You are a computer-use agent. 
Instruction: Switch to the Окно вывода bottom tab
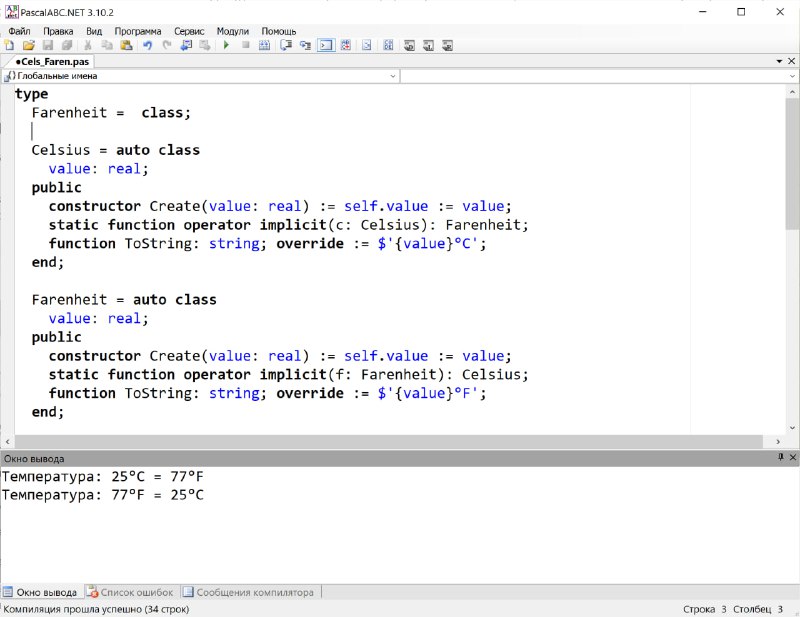pyautogui.click(x=41, y=592)
